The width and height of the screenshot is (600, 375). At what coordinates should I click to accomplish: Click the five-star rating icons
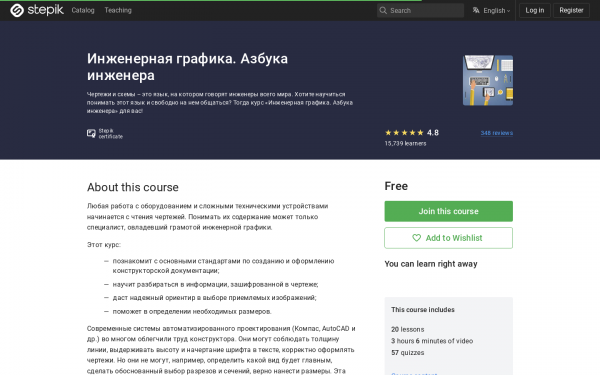pos(404,133)
